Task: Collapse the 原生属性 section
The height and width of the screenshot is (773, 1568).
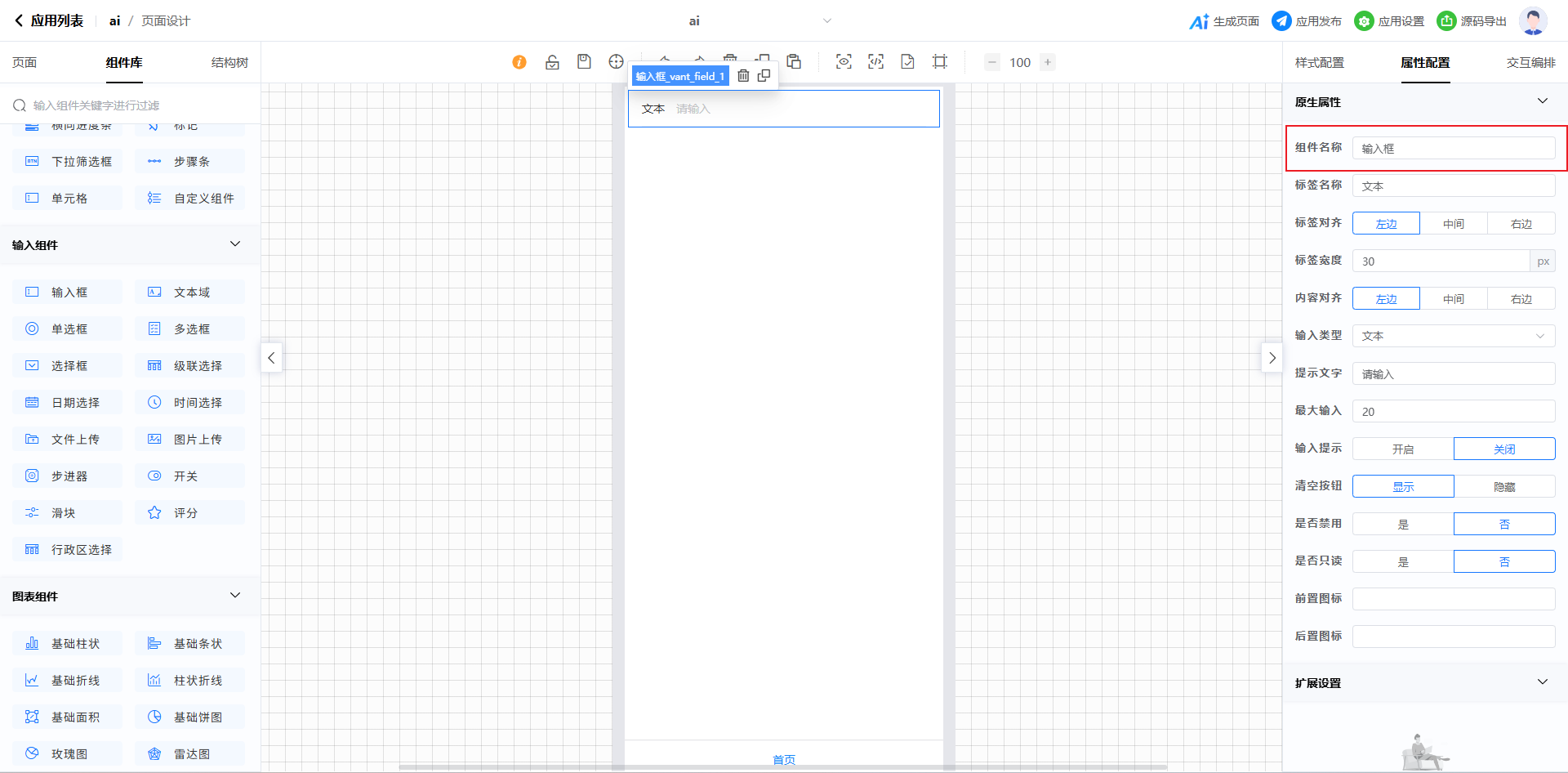Action: 1542,101
